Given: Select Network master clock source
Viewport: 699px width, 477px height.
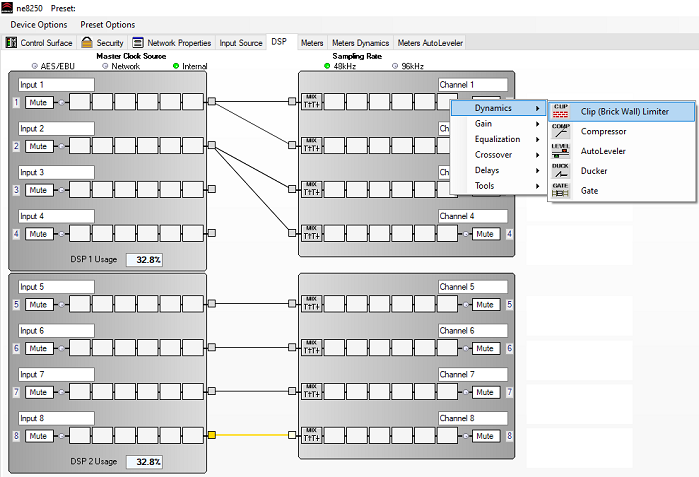Looking at the screenshot, I should [x=105, y=66].
